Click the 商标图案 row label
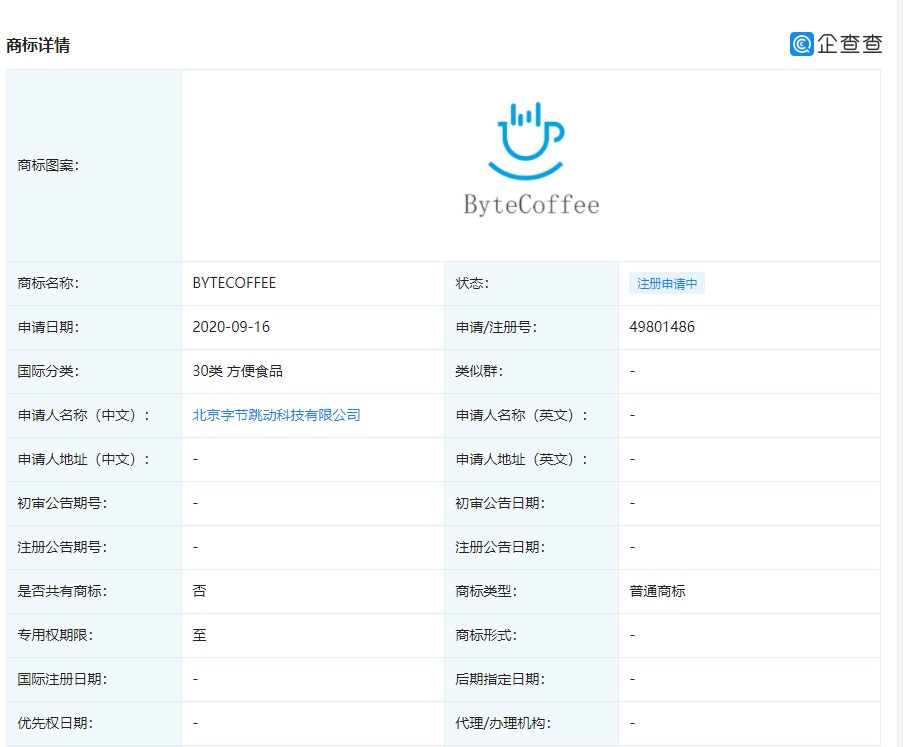 pyautogui.click(x=48, y=165)
